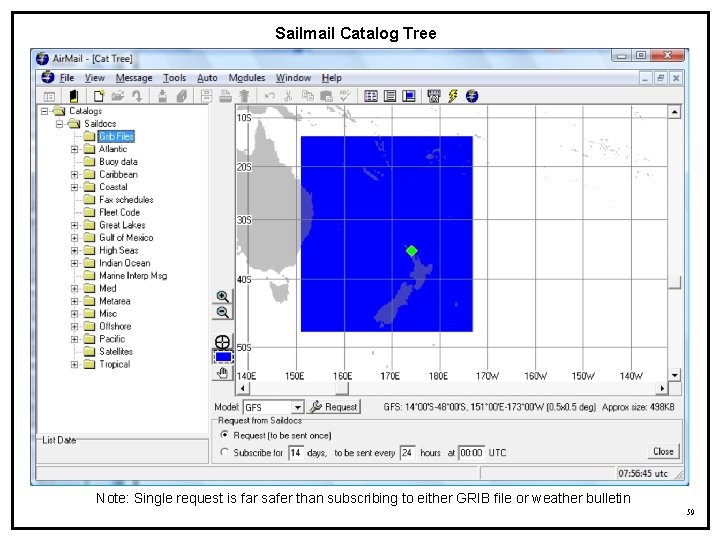Select Request (to be sent once) option
720x540 pixels.
(225, 434)
